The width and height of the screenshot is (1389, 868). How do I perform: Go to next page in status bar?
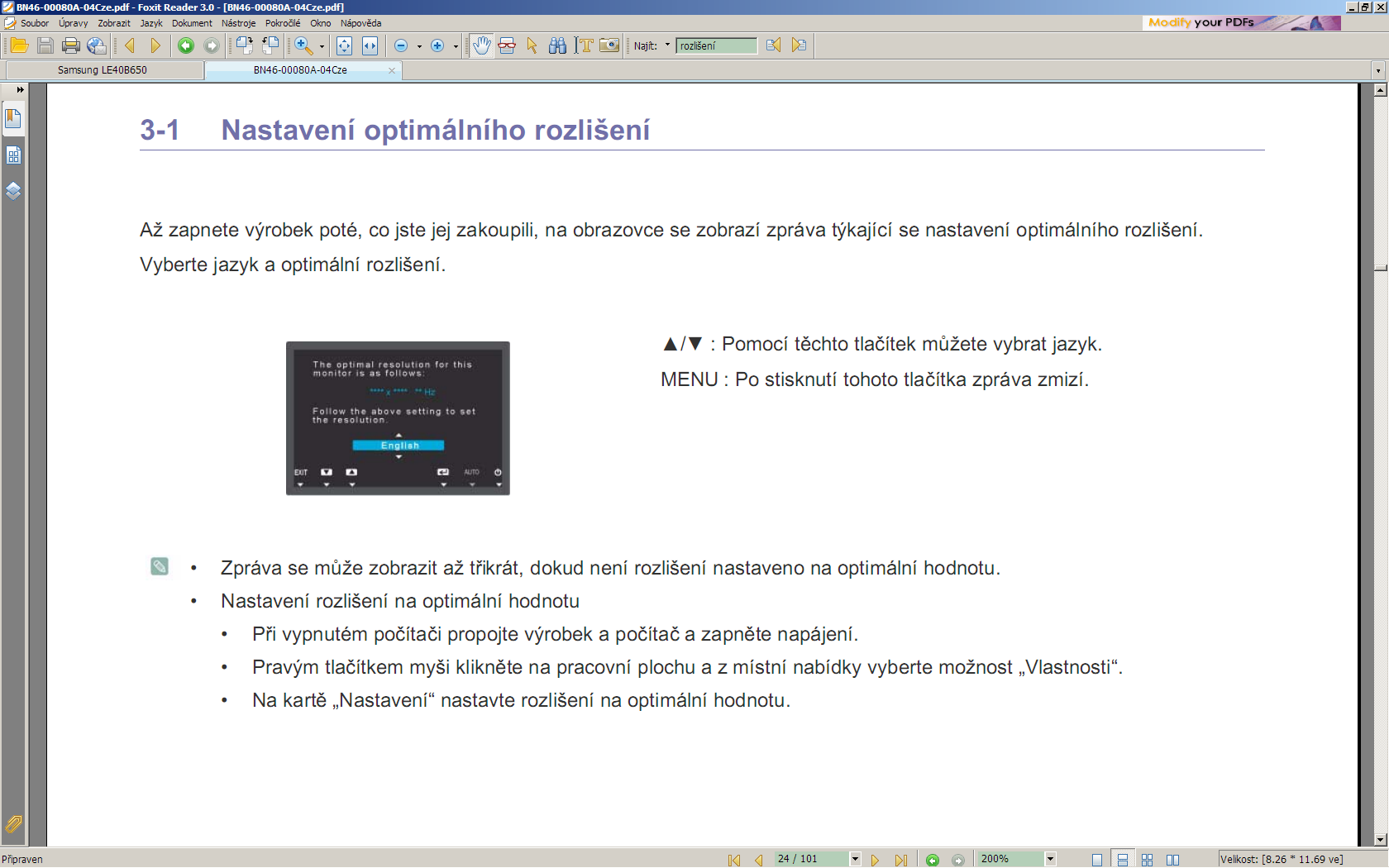(x=875, y=860)
